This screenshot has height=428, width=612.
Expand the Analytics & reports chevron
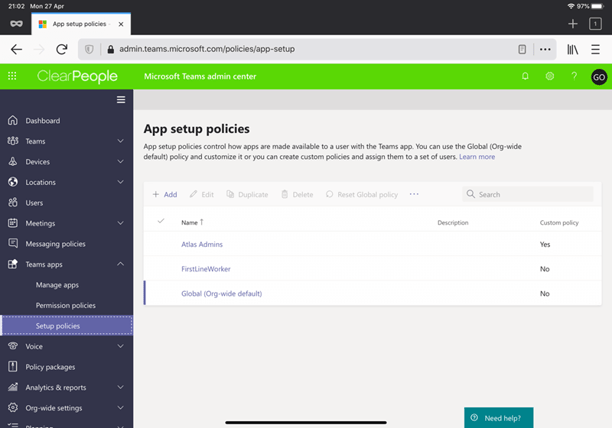click(121, 387)
